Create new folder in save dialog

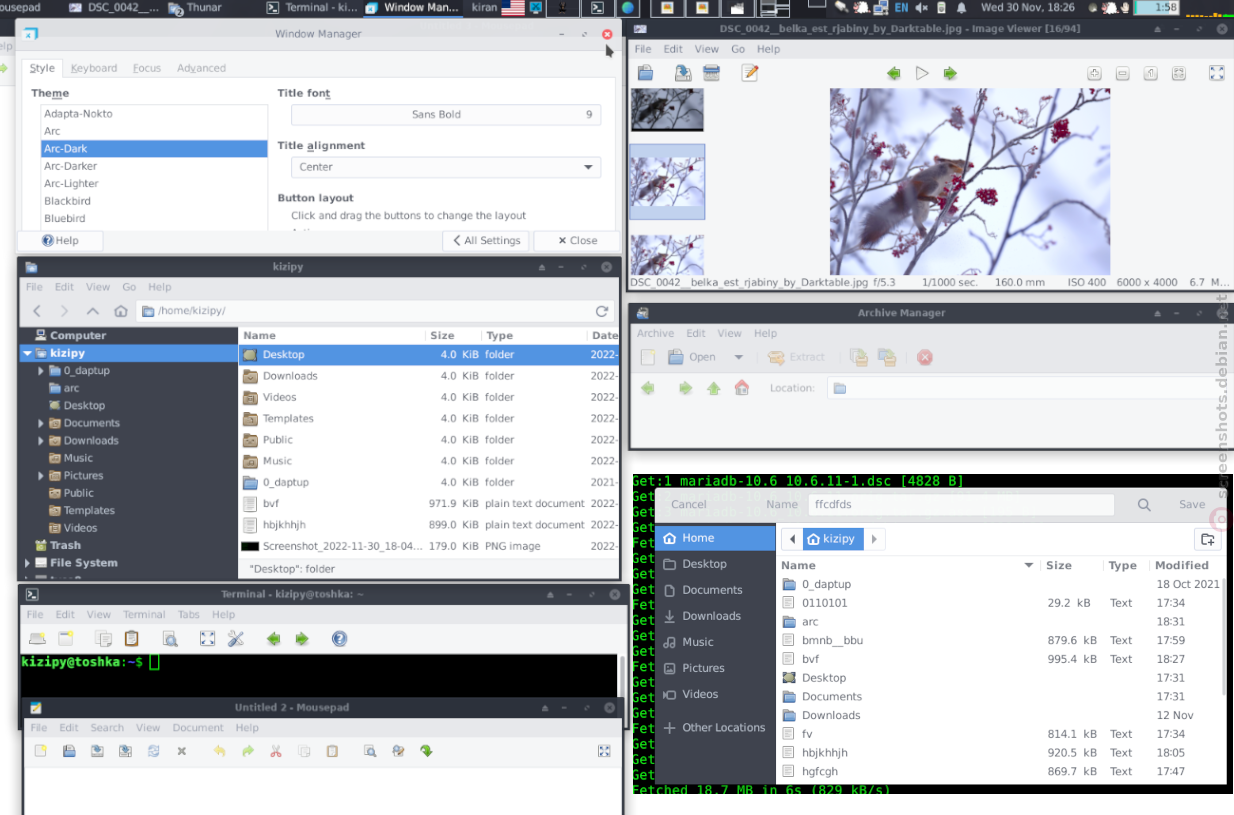click(x=1208, y=539)
